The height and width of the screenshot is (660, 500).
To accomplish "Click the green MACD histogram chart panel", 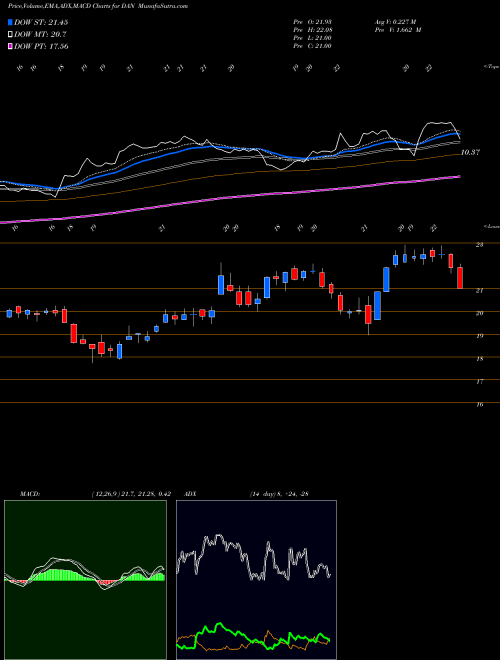I will click(x=85, y=580).
